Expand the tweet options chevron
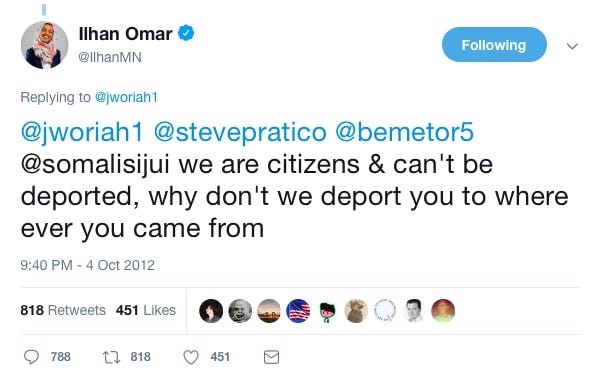Viewport: 594px width, 380px height. 572,46
